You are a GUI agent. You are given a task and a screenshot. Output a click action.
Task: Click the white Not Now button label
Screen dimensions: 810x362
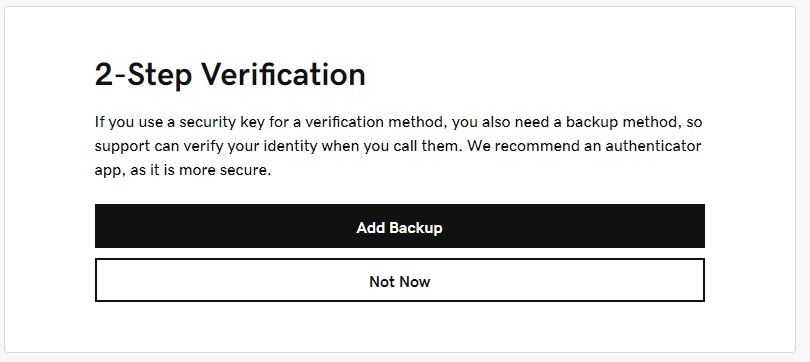pyautogui.click(x=400, y=281)
